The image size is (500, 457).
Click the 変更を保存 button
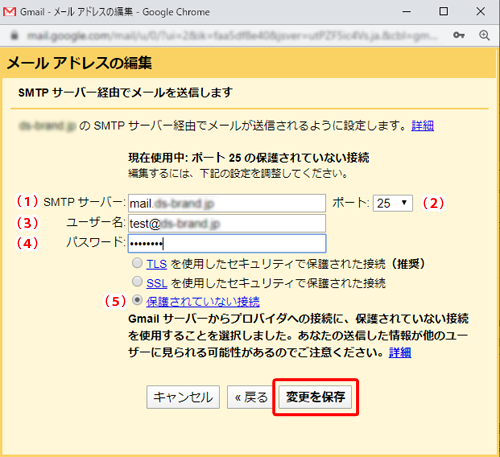click(315, 397)
